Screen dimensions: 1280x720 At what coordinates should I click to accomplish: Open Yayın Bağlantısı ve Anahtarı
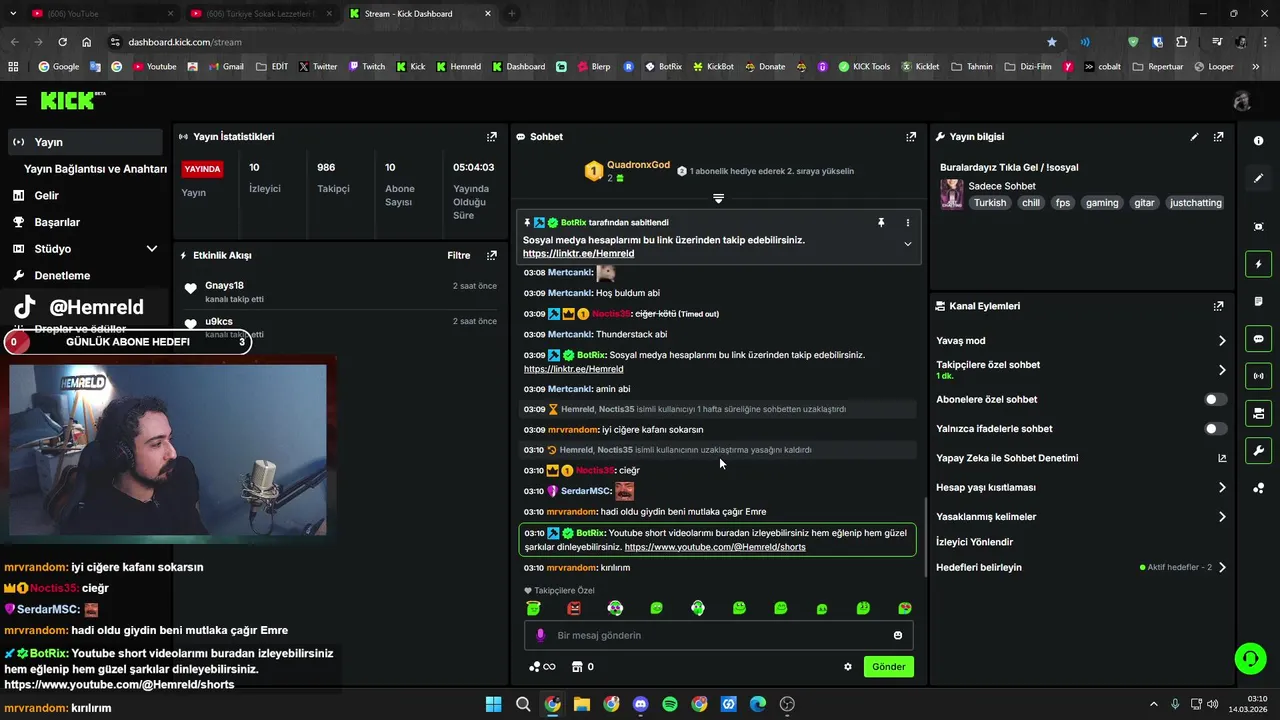pyautogui.click(x=95, y=169)
